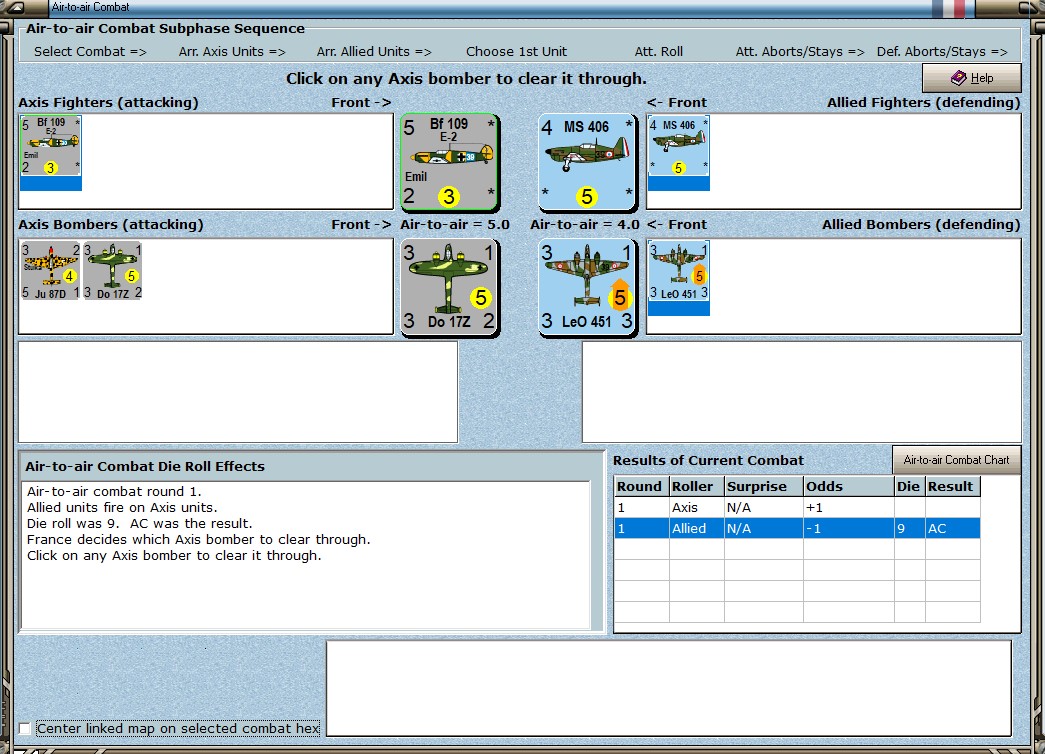Image resolution: width=1045 pixels, height=754 pixels.
Task: Click the large Do 17Z front bomber
Action: 449,287
